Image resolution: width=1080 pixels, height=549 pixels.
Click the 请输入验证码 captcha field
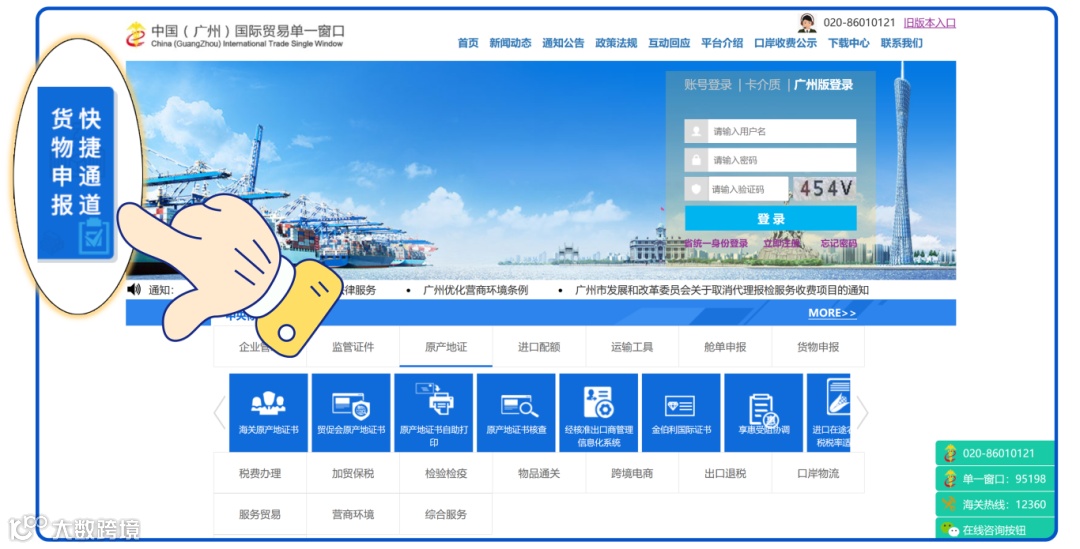(736, 189)
